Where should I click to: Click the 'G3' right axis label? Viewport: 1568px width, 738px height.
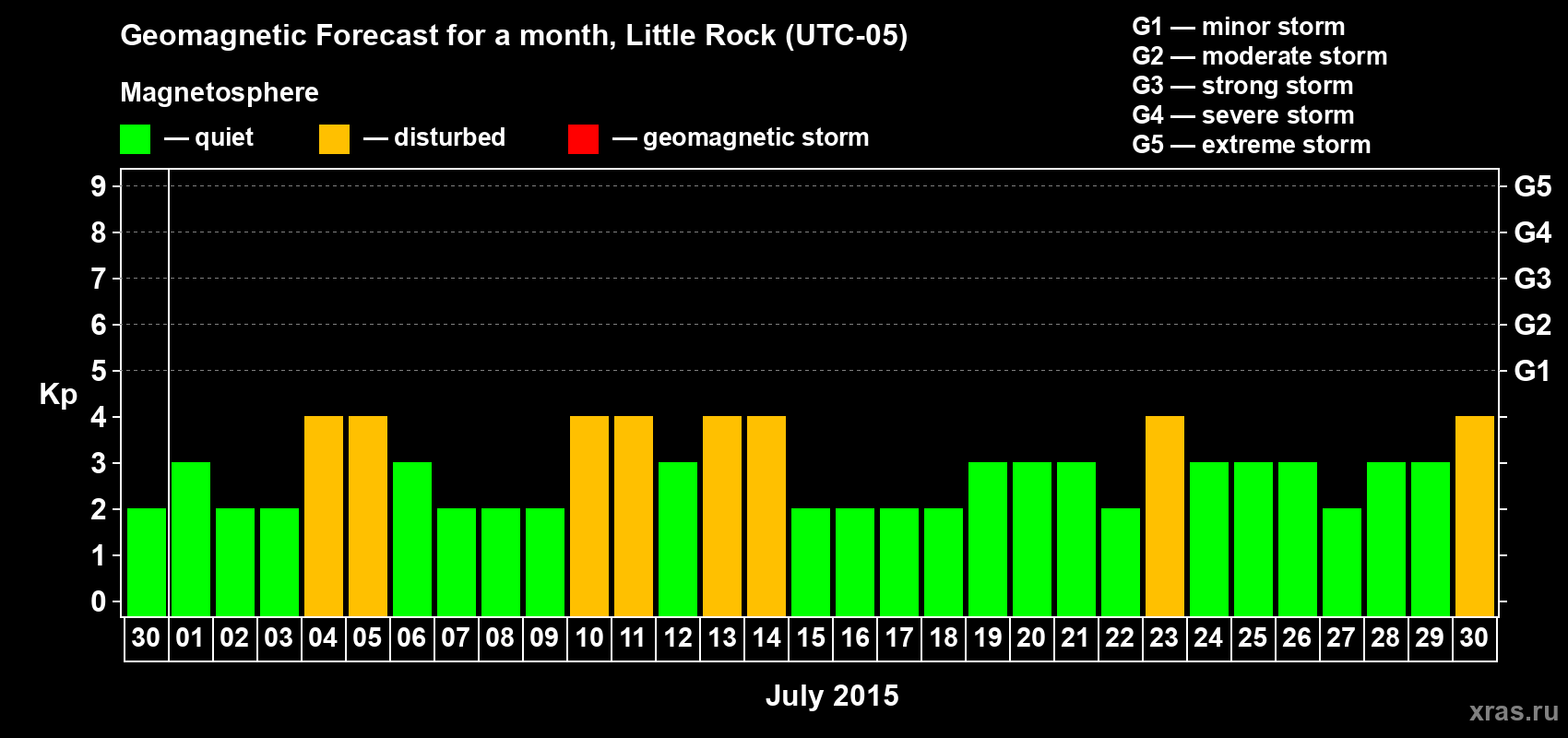click(x=1533, y=279)
